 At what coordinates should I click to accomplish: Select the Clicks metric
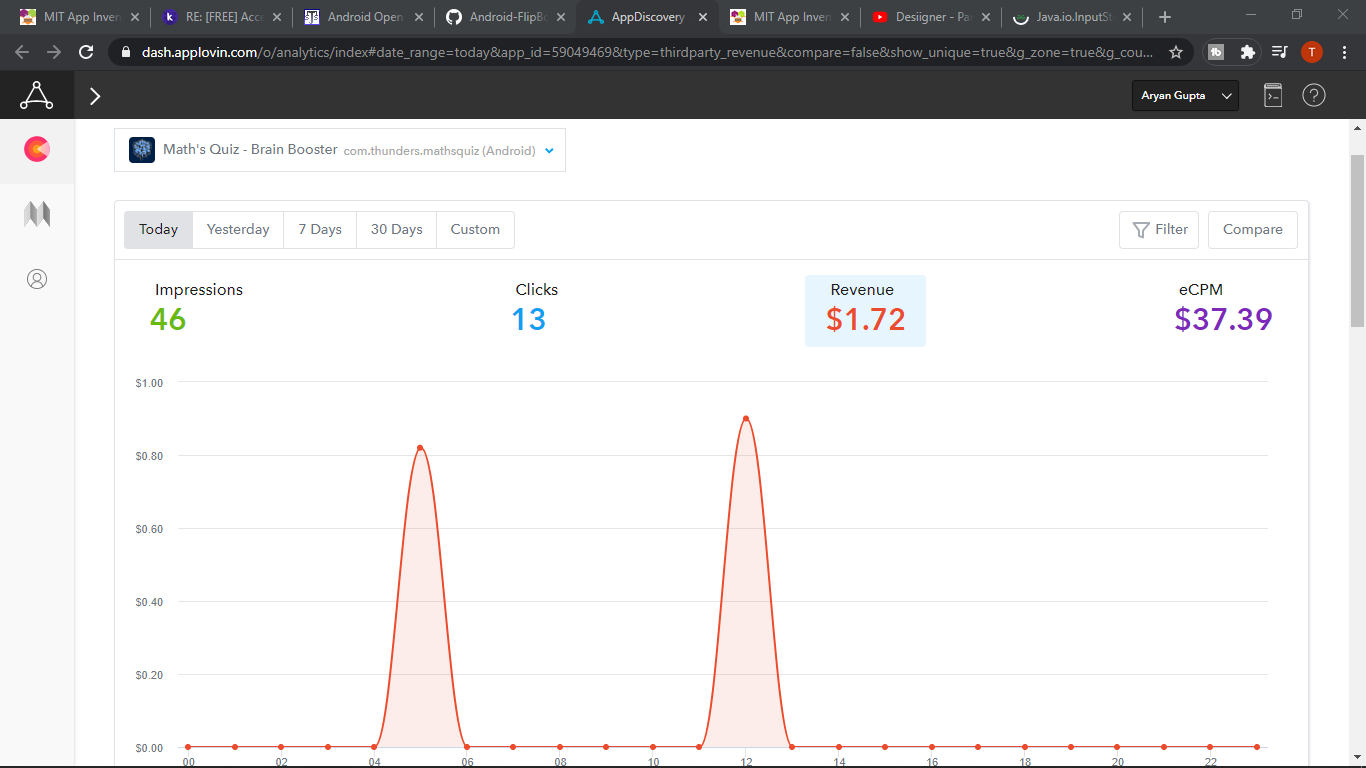coord(536,309)
